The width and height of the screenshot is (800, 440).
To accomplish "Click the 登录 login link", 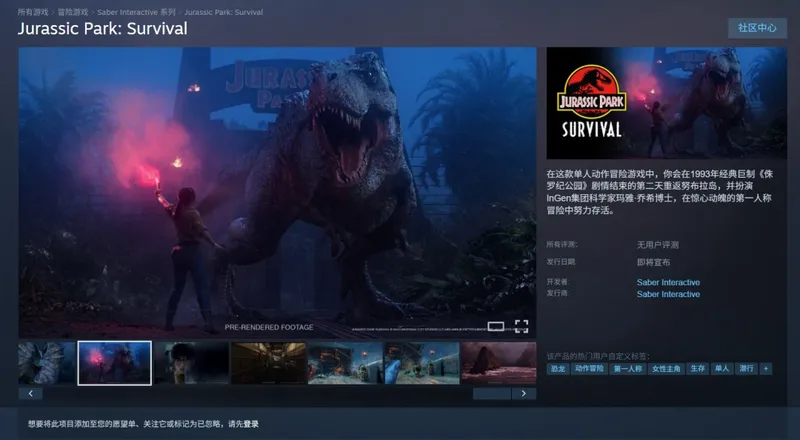I will (x=251, y=424).
